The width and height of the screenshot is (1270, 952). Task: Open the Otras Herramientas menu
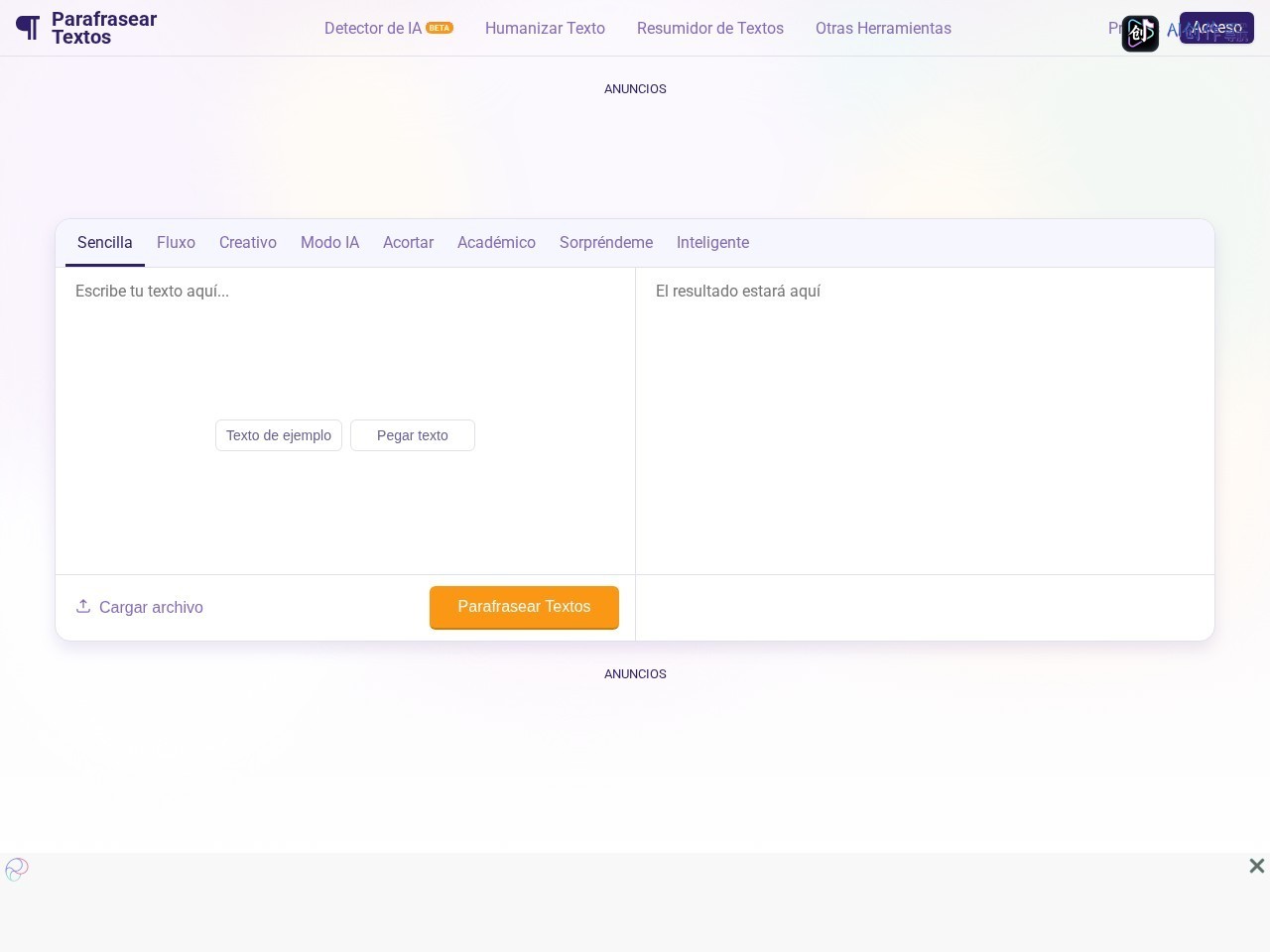click(883, 28)
